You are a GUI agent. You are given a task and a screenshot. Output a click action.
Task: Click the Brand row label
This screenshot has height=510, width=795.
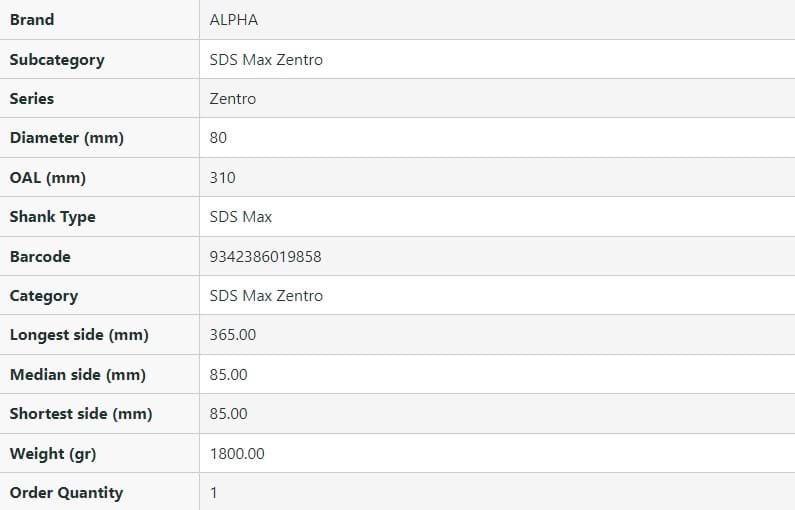pyautogui.click(x=32, y=20)
